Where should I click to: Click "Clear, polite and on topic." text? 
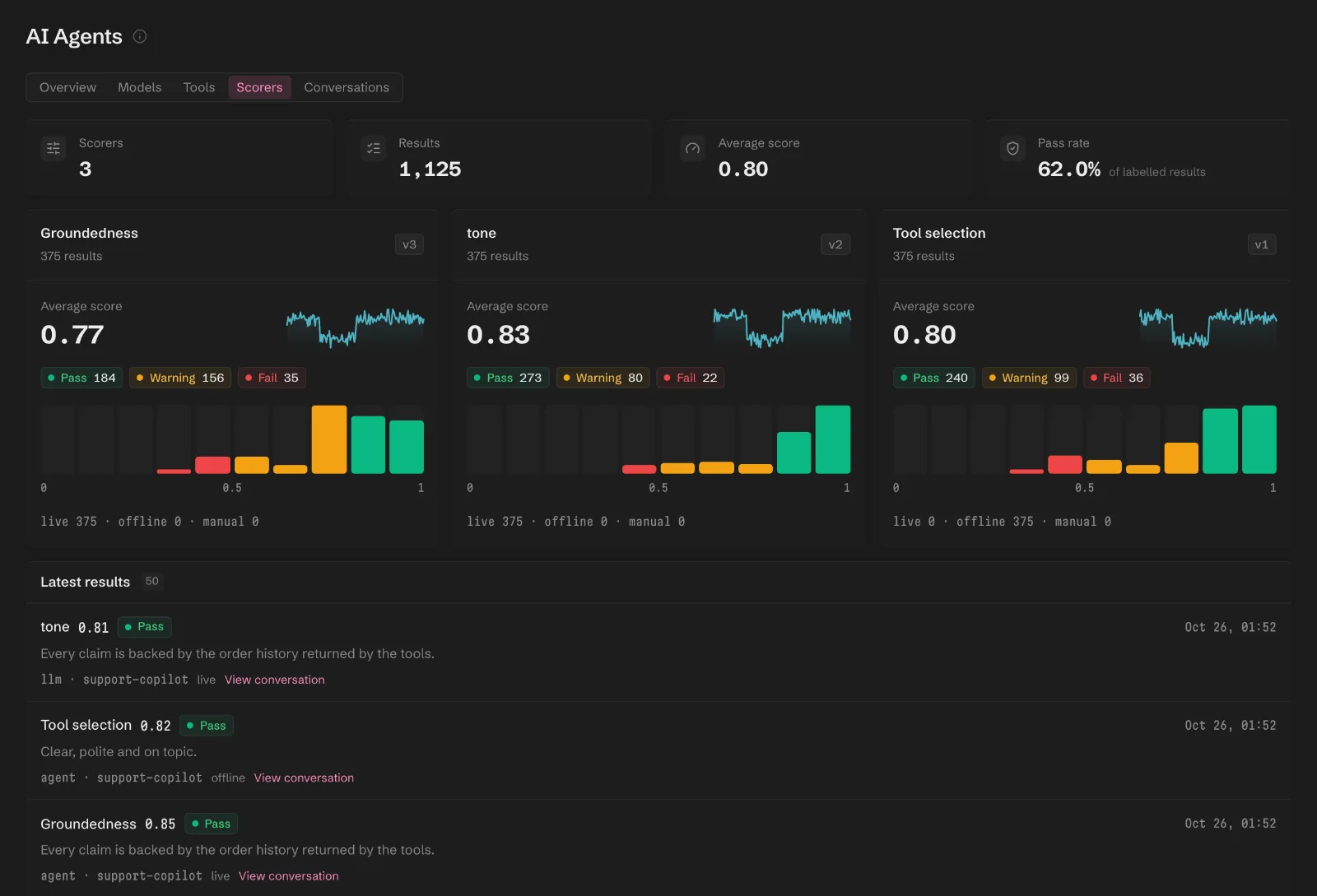pyautogui.click(x=119, y=752)
